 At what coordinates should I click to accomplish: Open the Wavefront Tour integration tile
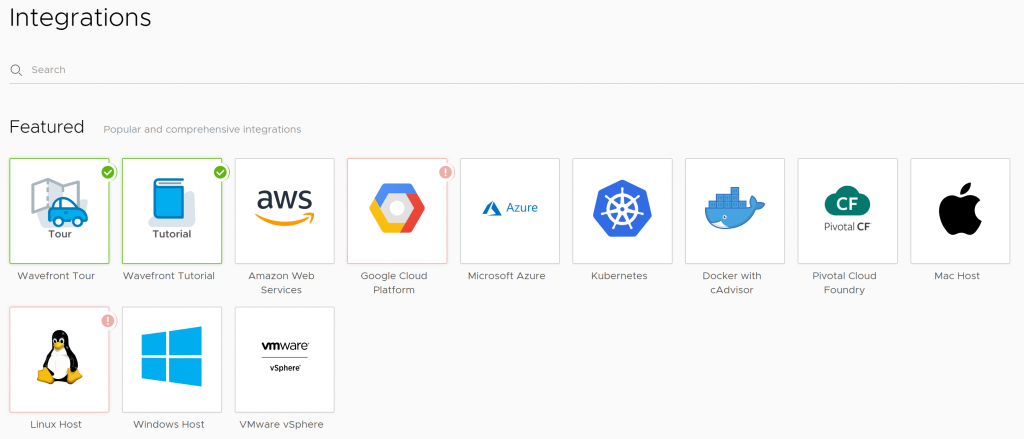[59, 210]
